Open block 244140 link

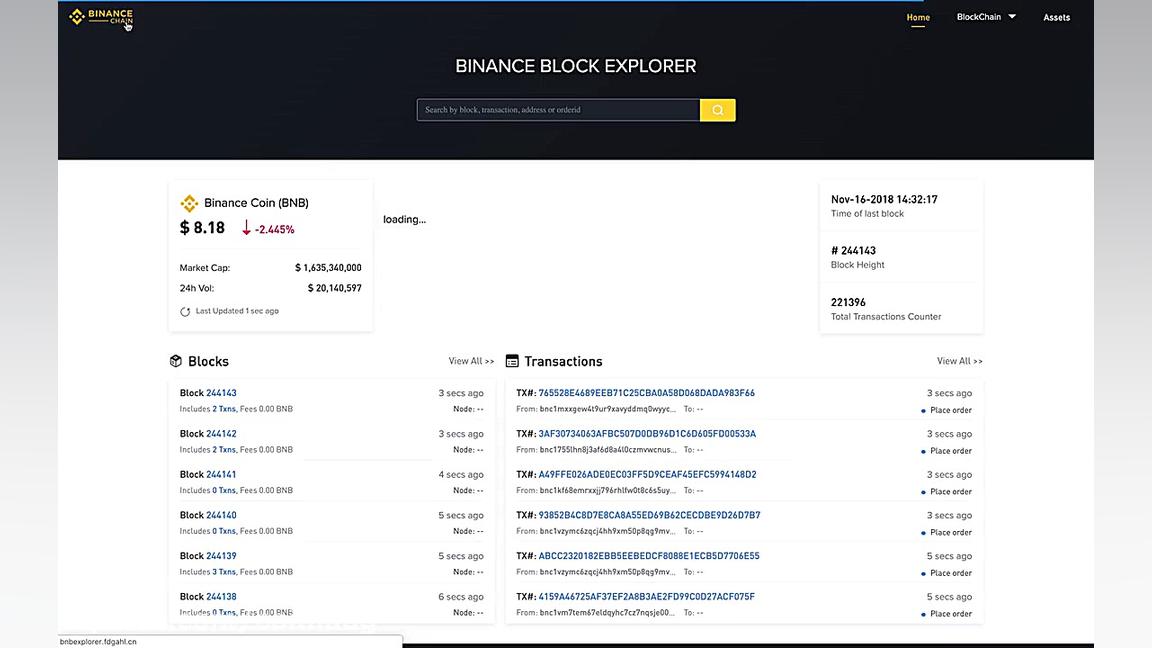click(x=221, y=515)
